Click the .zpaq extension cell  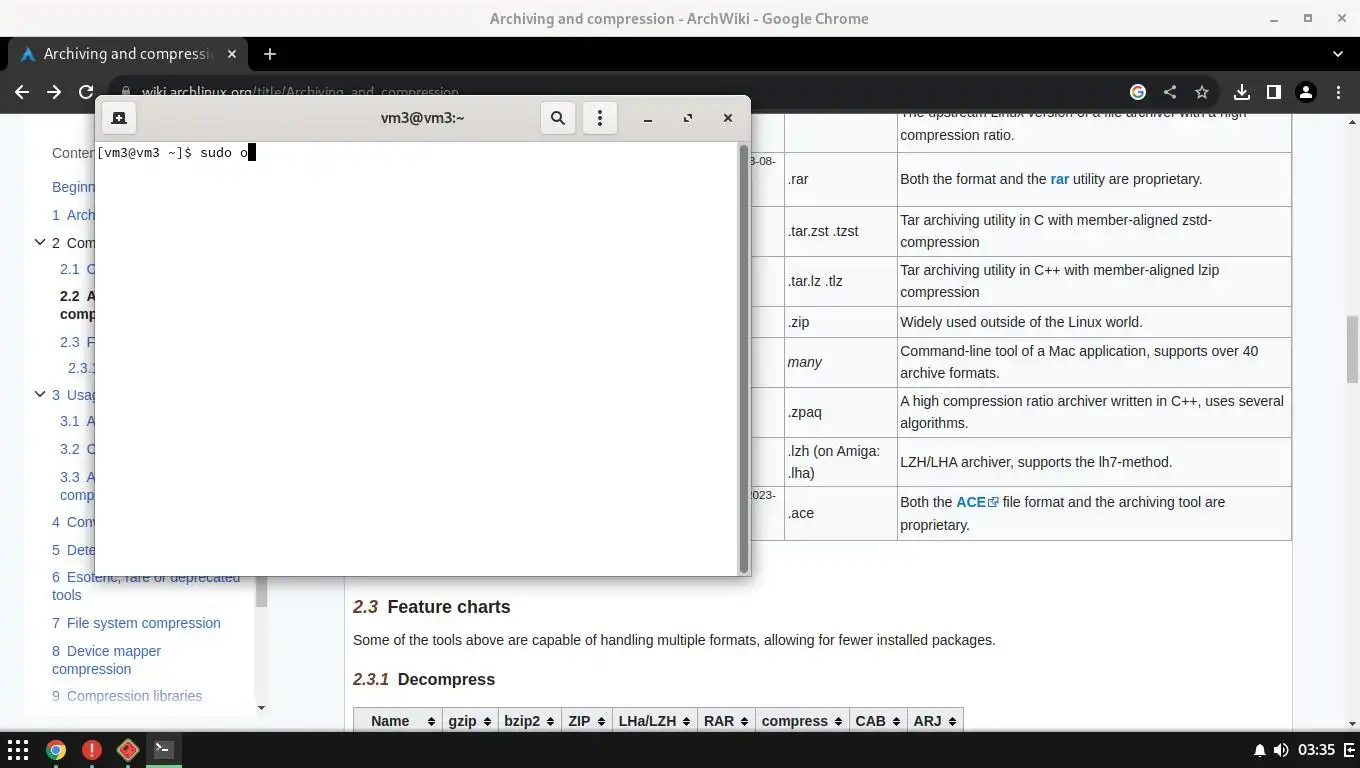(840, 412)
